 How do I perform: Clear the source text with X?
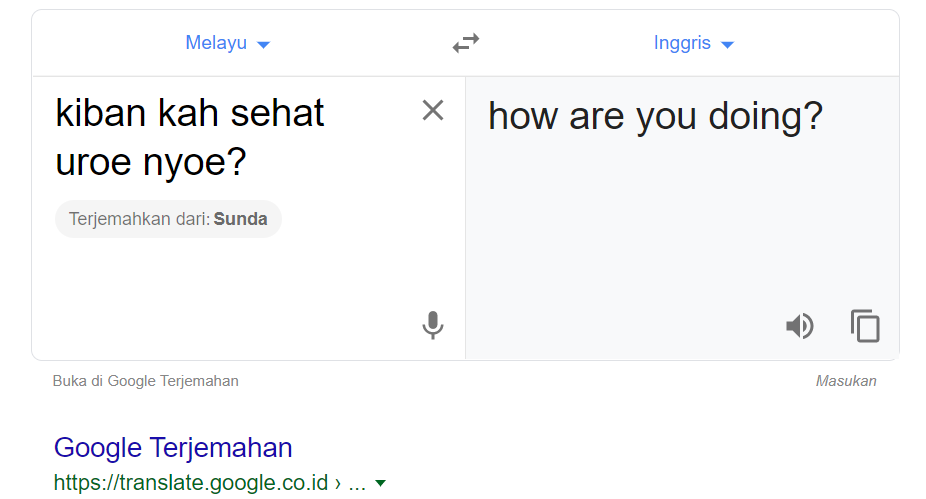pyautogui.click(x=433, y=110)
